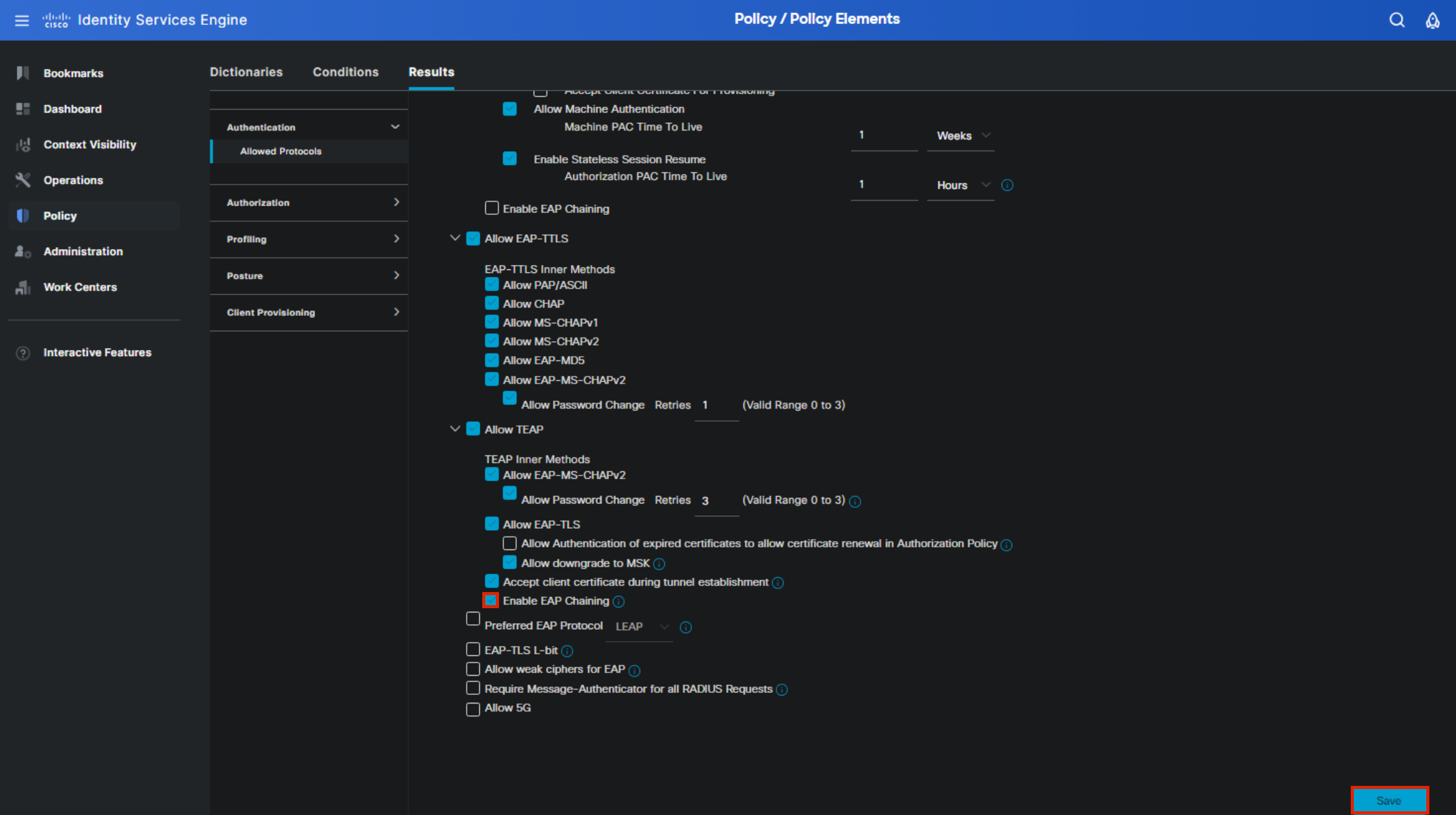The image size is (1456, 815).
Task: Uncheck Allow PAP/ASCII checkbox
Action: coord(492,284)
